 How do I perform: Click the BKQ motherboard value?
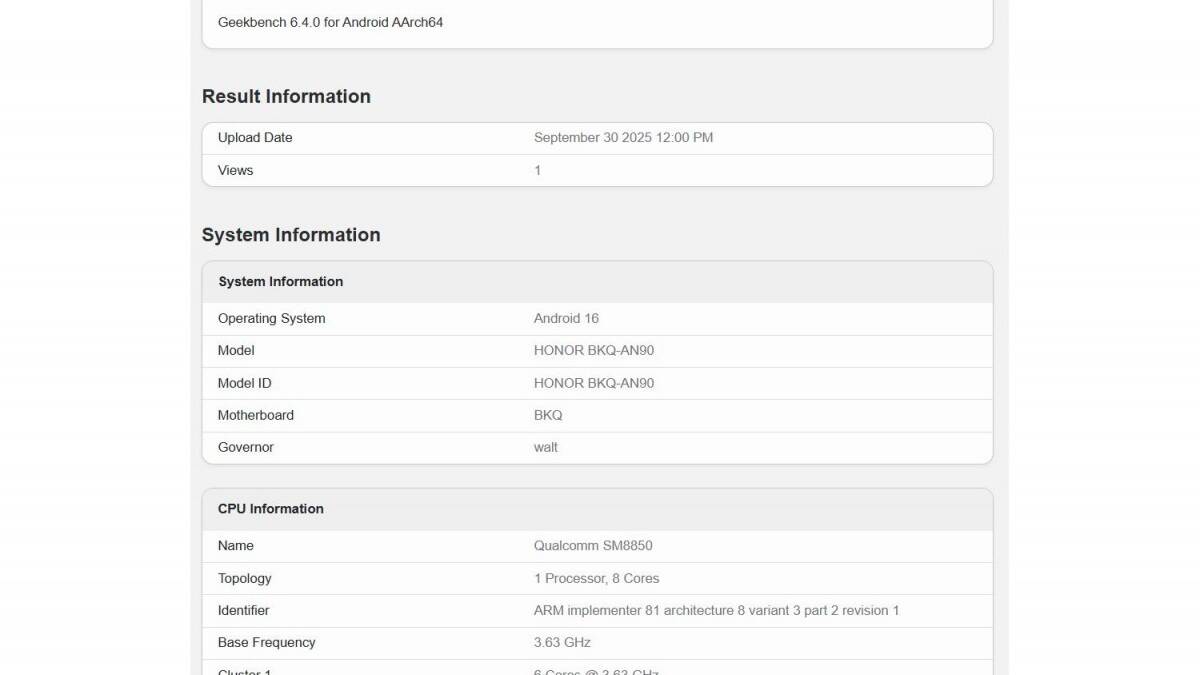coord(548,415)
